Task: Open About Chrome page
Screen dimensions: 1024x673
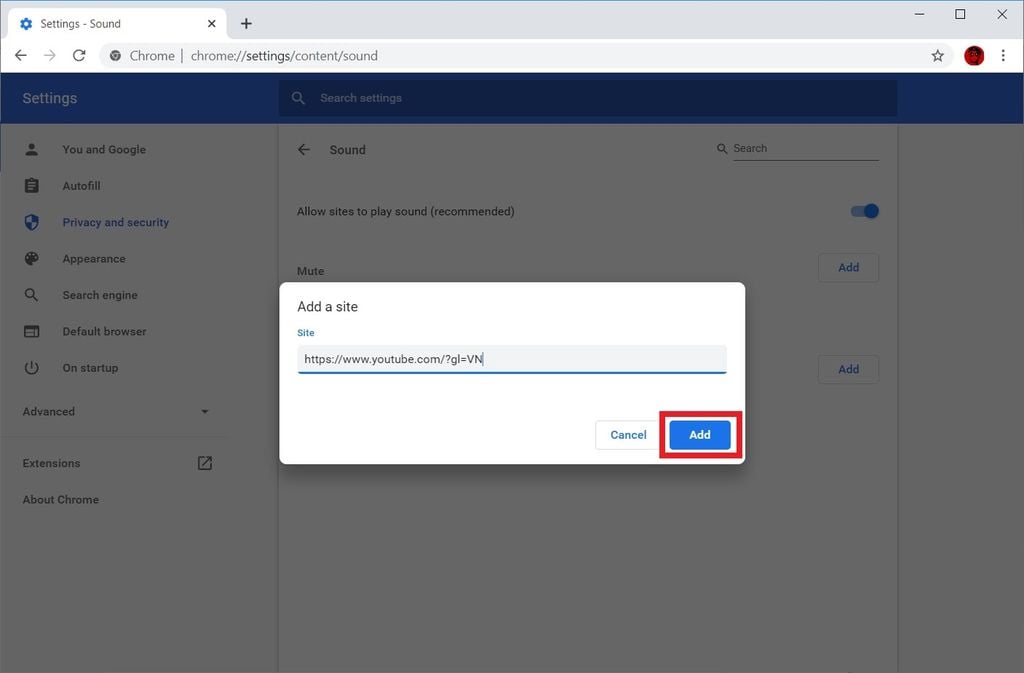Action: click(x=61, y=500)
